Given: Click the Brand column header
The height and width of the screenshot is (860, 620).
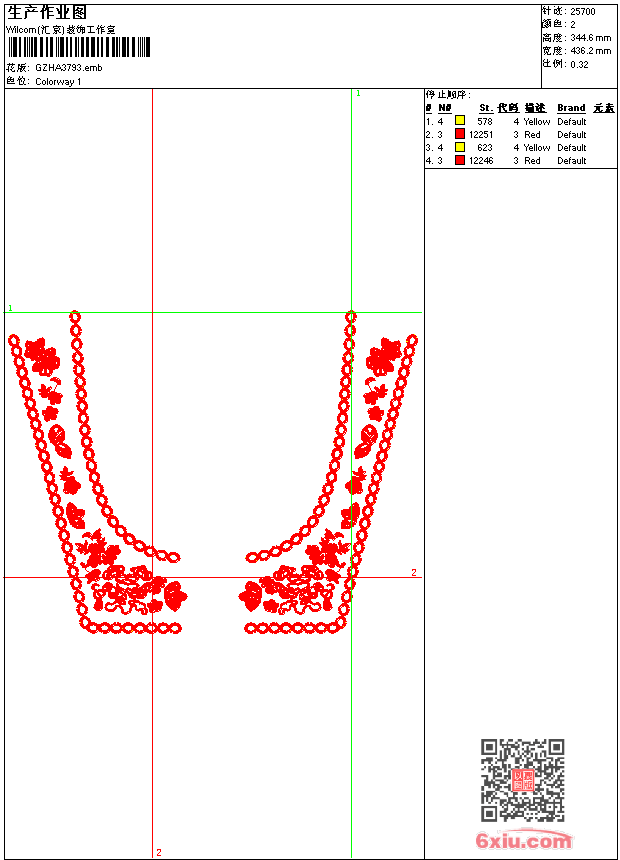Looking at the screenshot, I should 571,108.
